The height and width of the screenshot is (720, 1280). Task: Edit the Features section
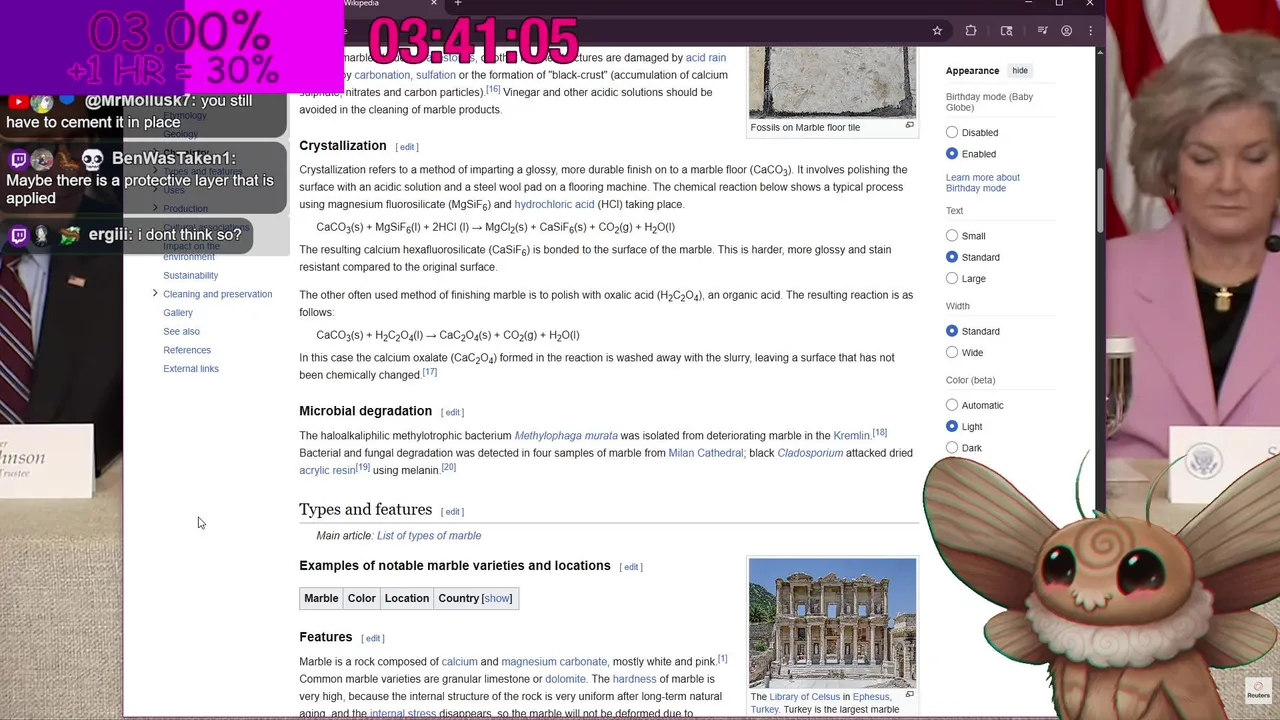(x=373, y=638)
